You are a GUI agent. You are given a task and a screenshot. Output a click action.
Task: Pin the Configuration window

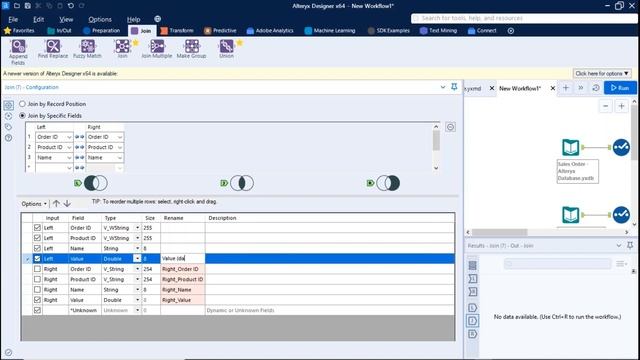(x=454, y=87)
